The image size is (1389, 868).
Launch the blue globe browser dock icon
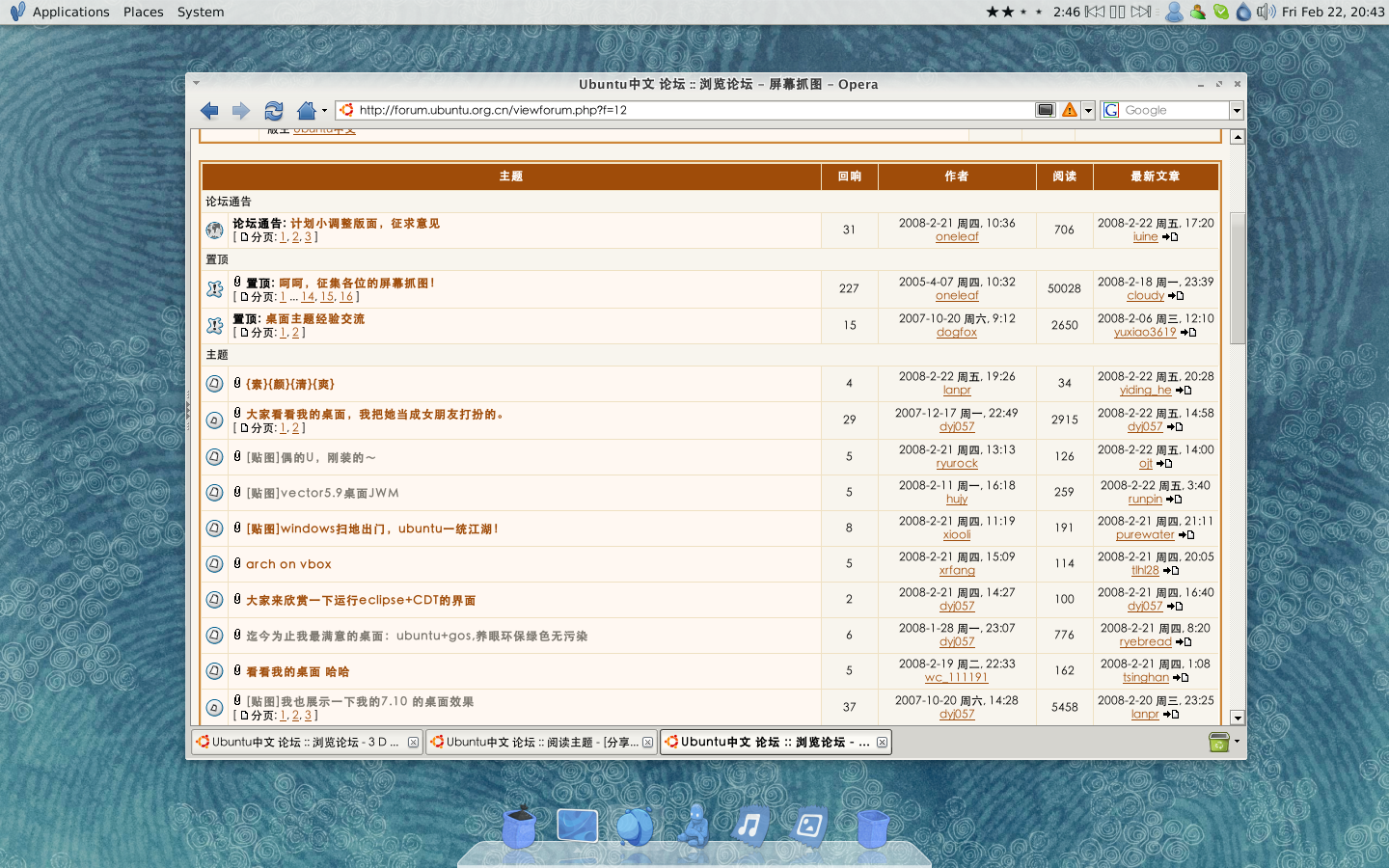635,827
